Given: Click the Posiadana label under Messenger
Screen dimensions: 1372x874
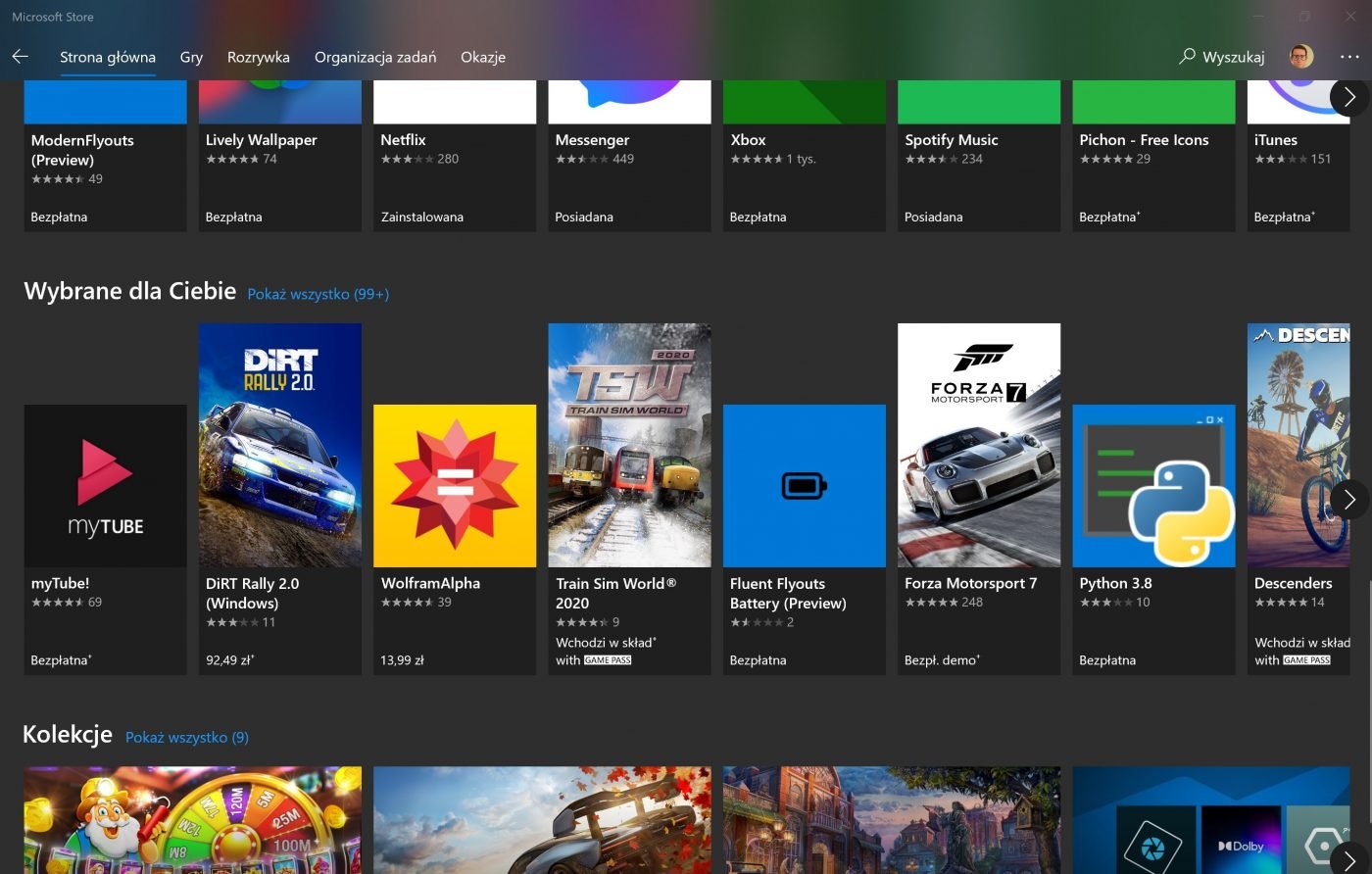Looking at the screenshot, I should coord(584,218).
